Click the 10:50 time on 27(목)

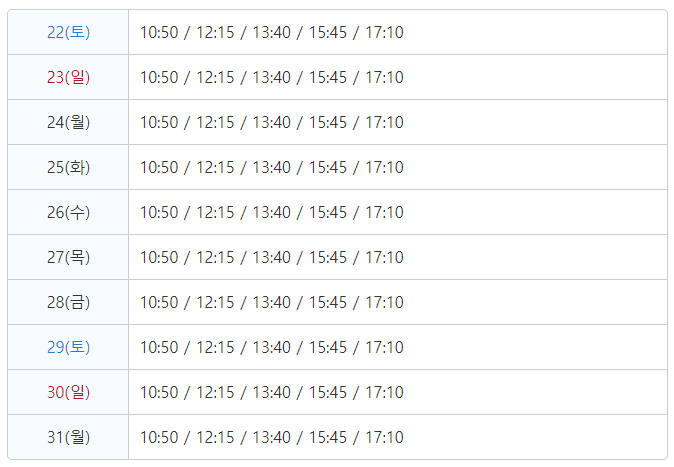[x=159, y=257]
